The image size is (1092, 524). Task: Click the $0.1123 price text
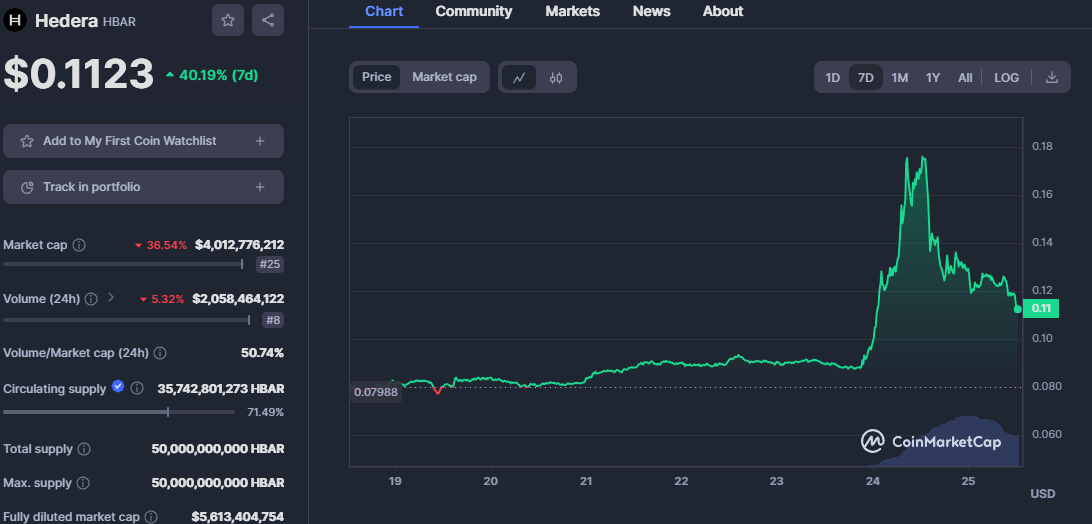tap(79, 75)
